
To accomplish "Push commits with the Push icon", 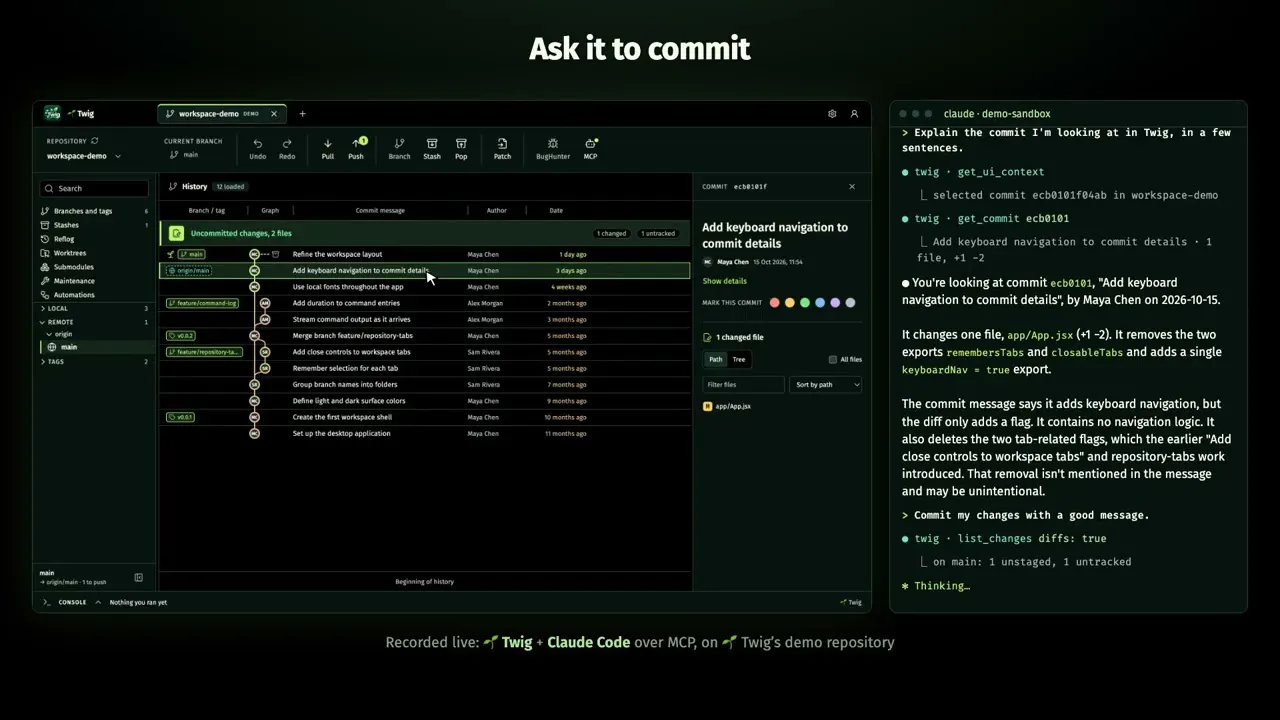I will tap(356, 148).
